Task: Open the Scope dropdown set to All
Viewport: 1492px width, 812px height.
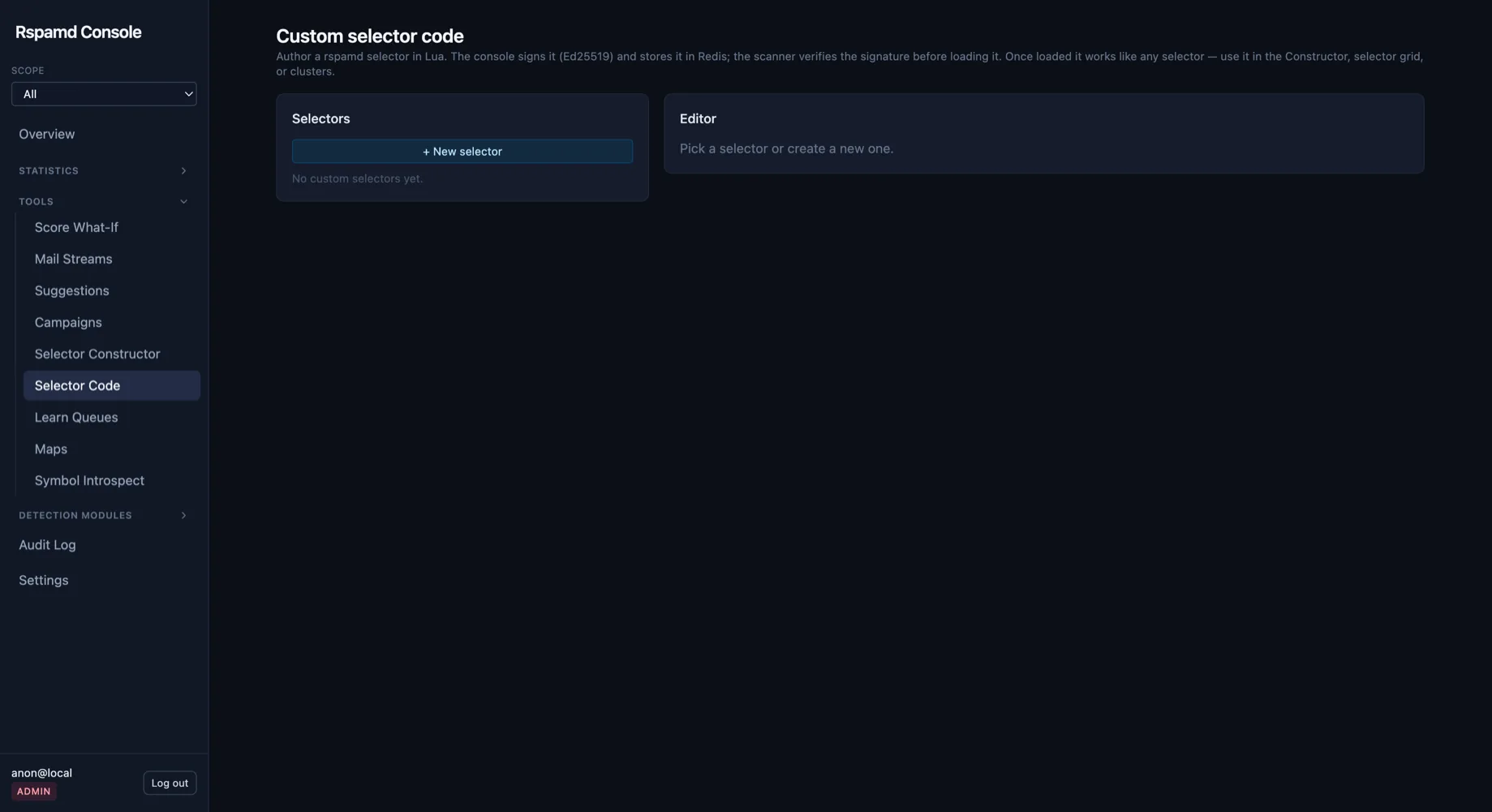Action: tap(104, 94)
